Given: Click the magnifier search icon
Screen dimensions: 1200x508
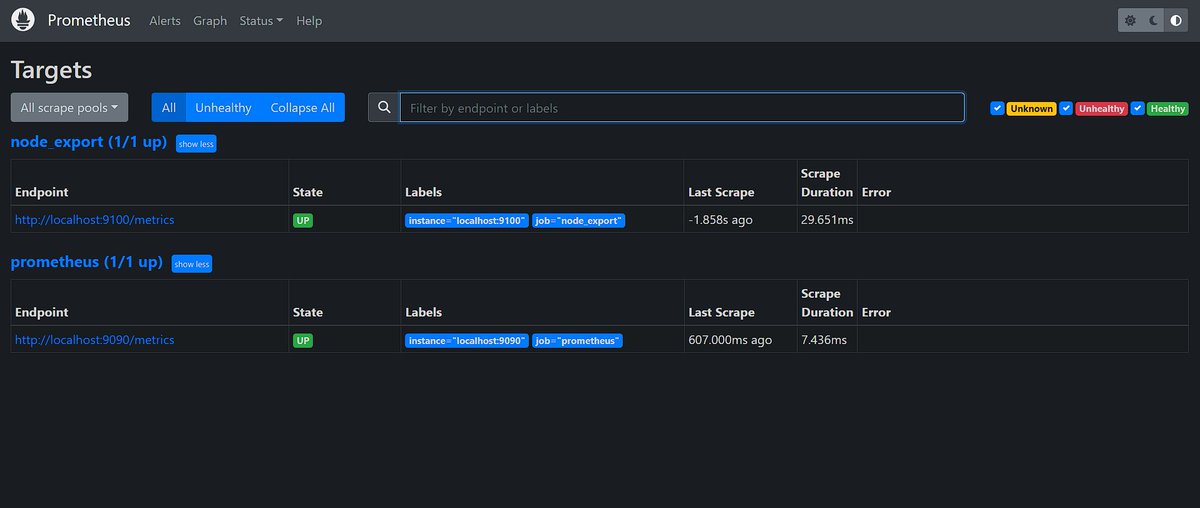Looking at the screenshot, I should [x=384, y=108].
